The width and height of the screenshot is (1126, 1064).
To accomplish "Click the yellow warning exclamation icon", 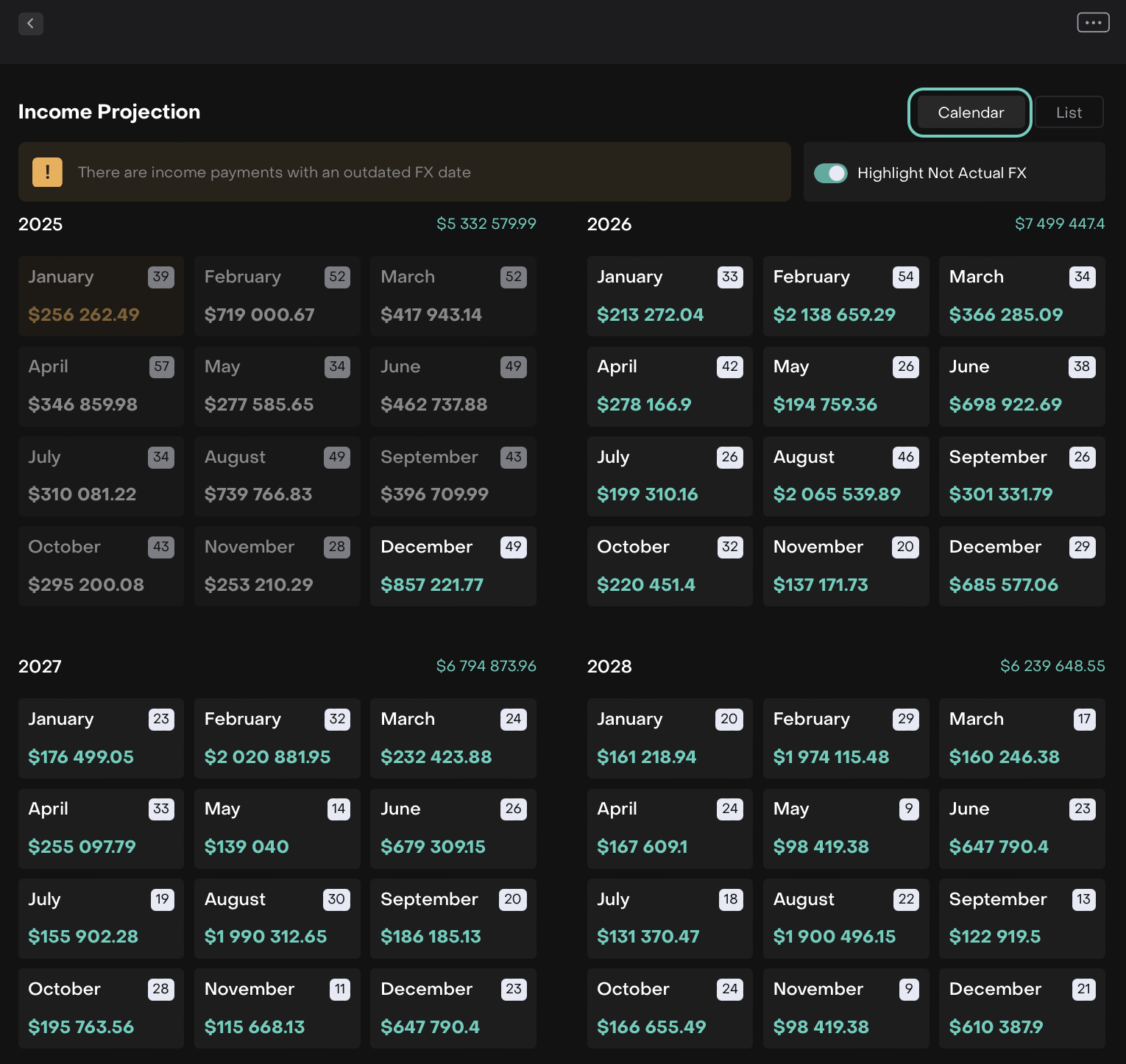I will click(48, 172).
